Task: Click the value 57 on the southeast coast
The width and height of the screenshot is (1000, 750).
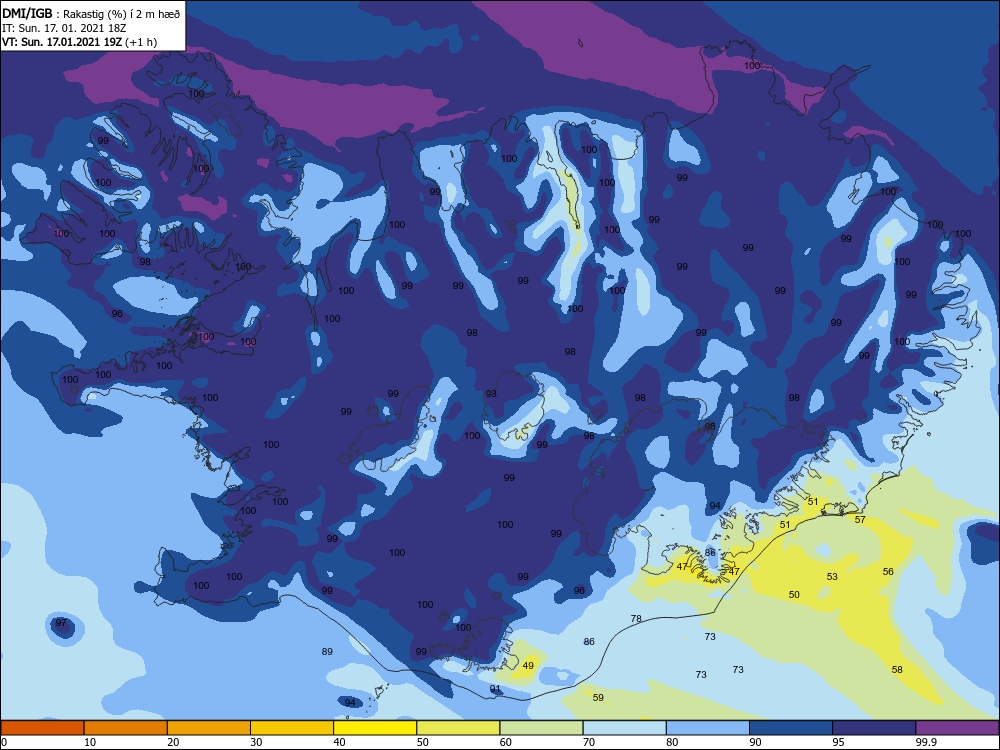Action: click(x=860, y=520)
